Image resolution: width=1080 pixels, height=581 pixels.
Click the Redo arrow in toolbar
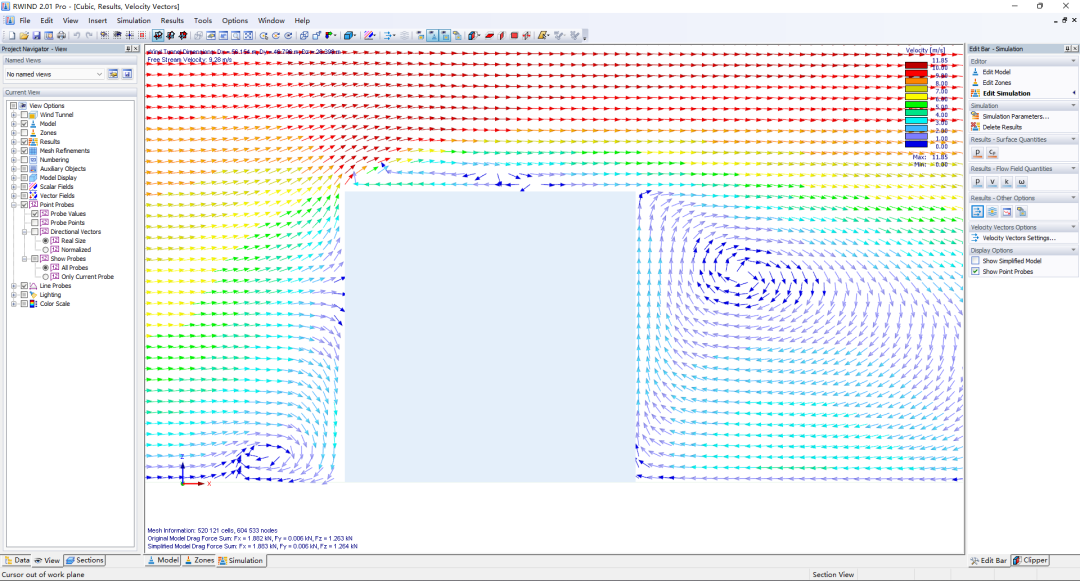(x=89, y=35)
